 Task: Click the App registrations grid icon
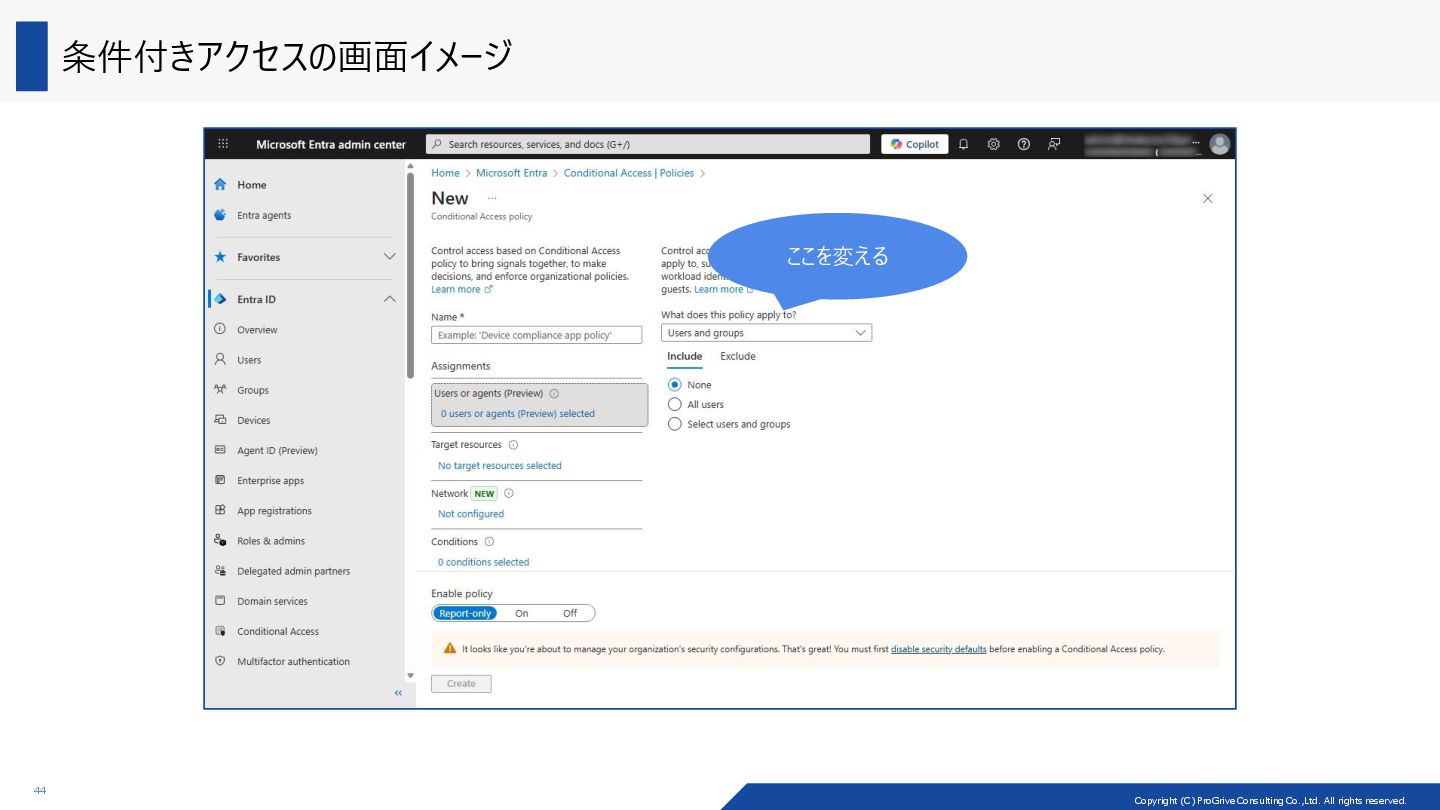pyautogui.click(x=220, y=510)
